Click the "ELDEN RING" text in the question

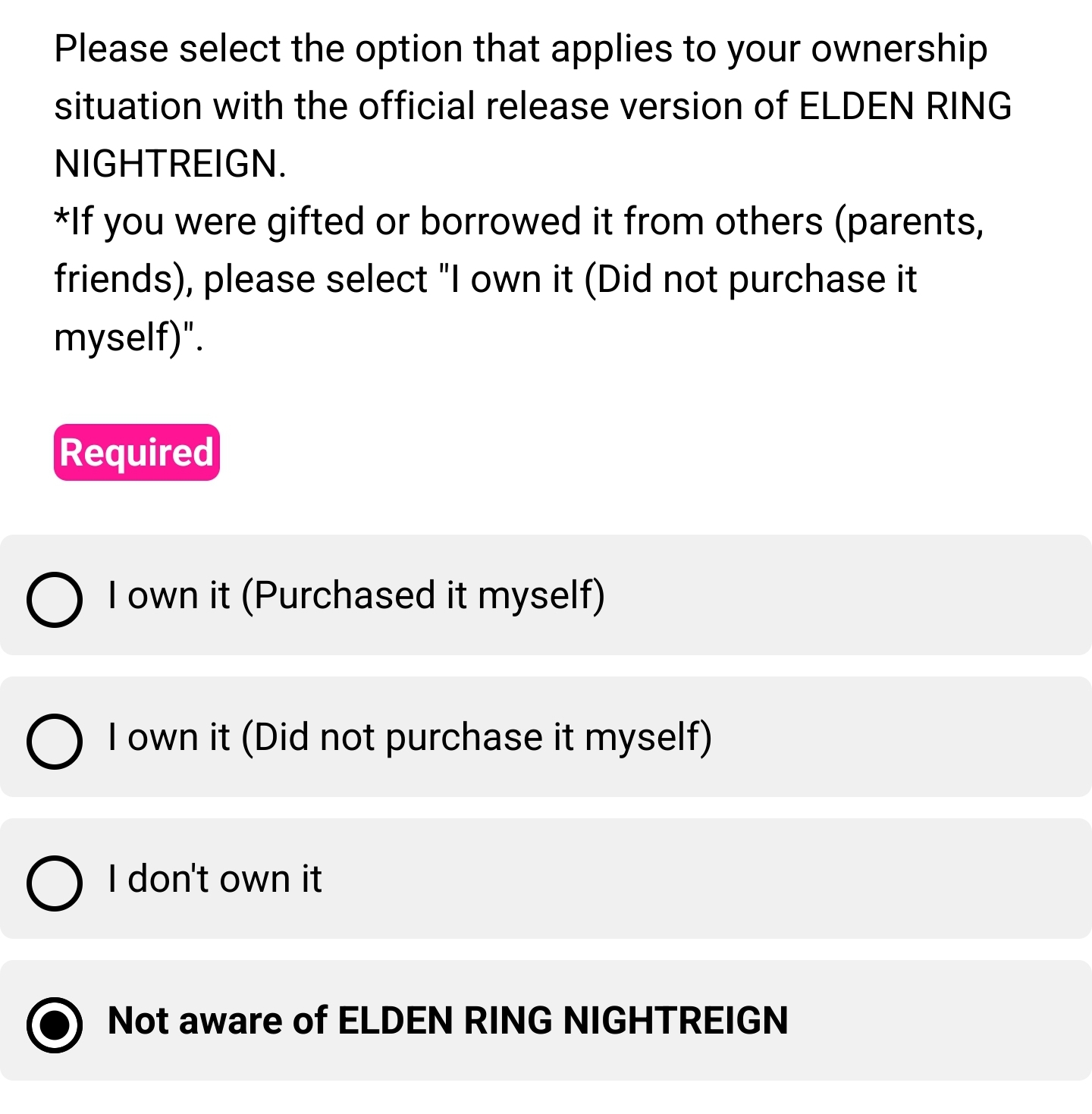point(905,107)
